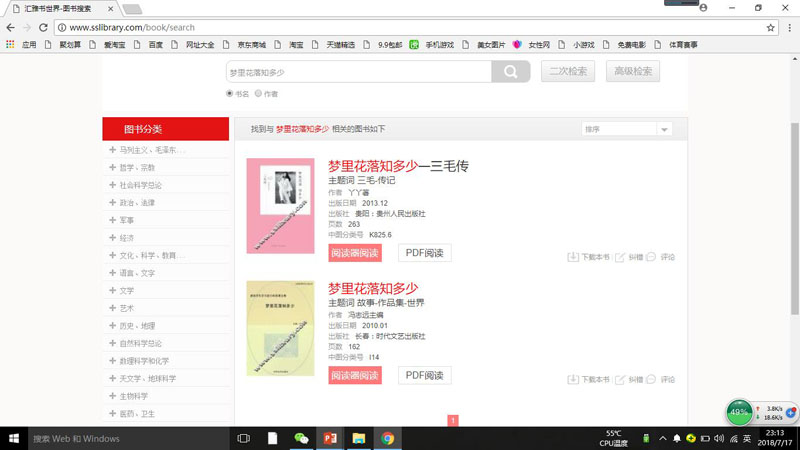
Task: Show hidden tray icons chevron
Action: (662, 439)
